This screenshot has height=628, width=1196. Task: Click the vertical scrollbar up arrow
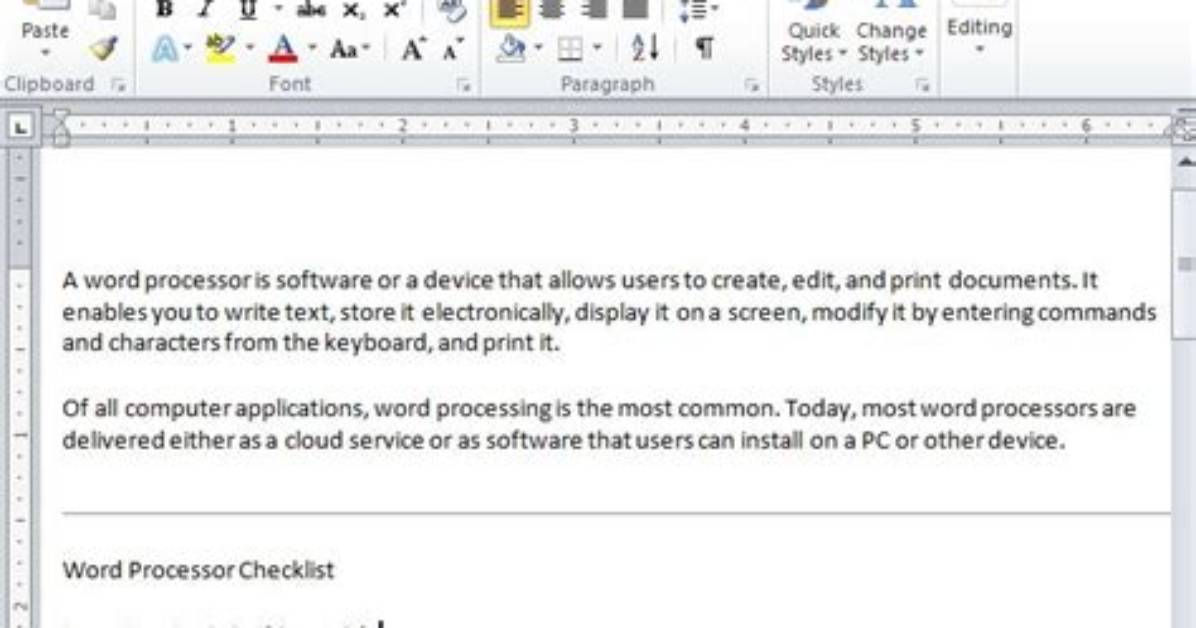1185,162
